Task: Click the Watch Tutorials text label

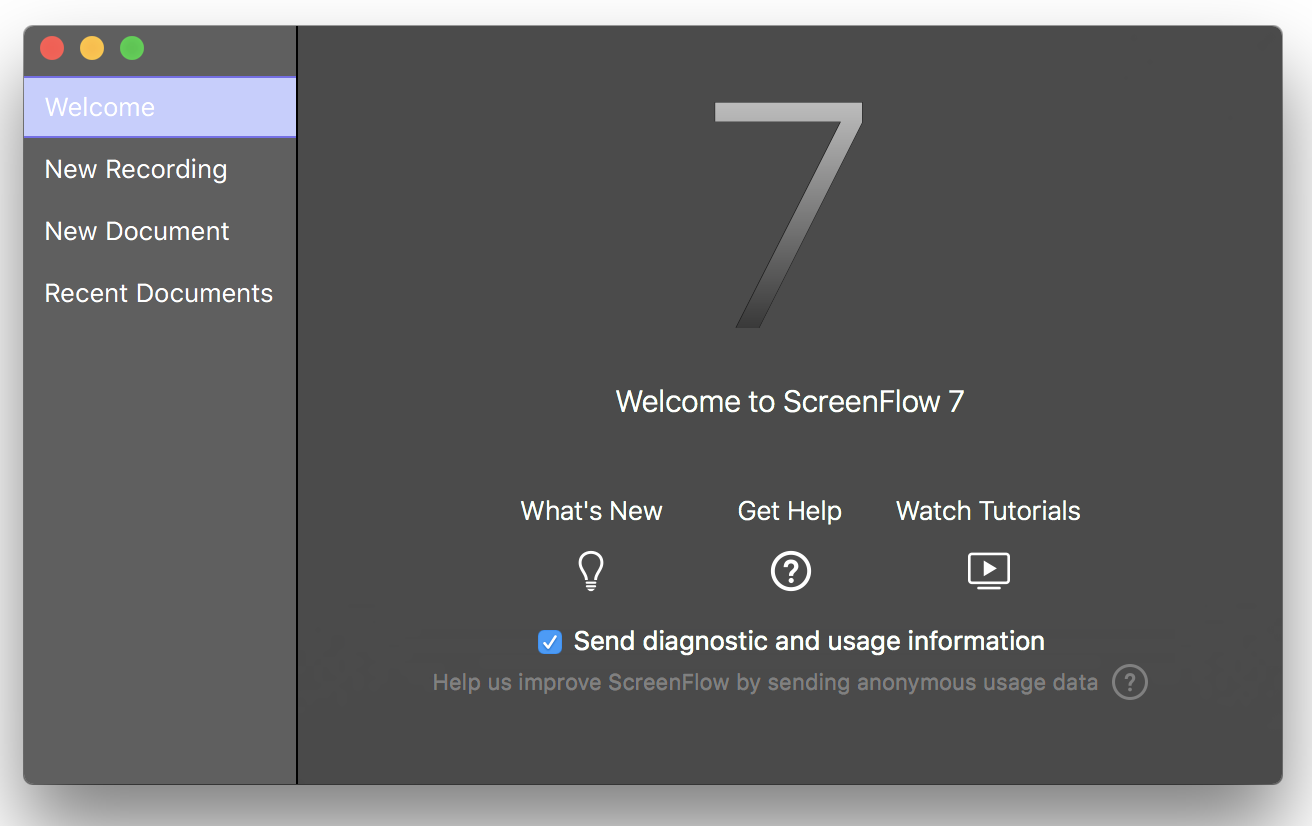Action: pyautogui.click(x=988, y=511)
